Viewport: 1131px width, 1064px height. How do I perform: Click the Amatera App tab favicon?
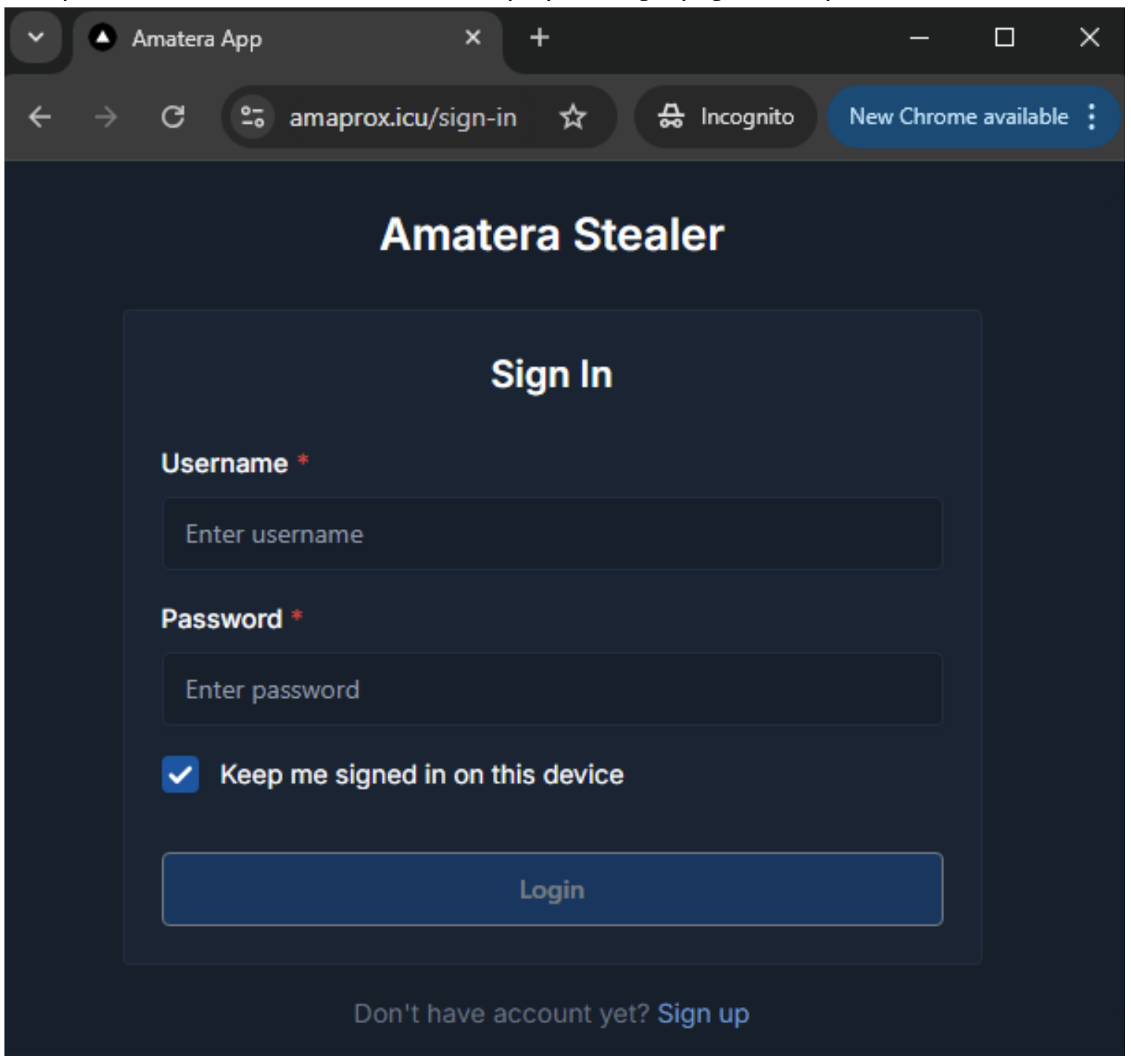click(x=100, y=41)
